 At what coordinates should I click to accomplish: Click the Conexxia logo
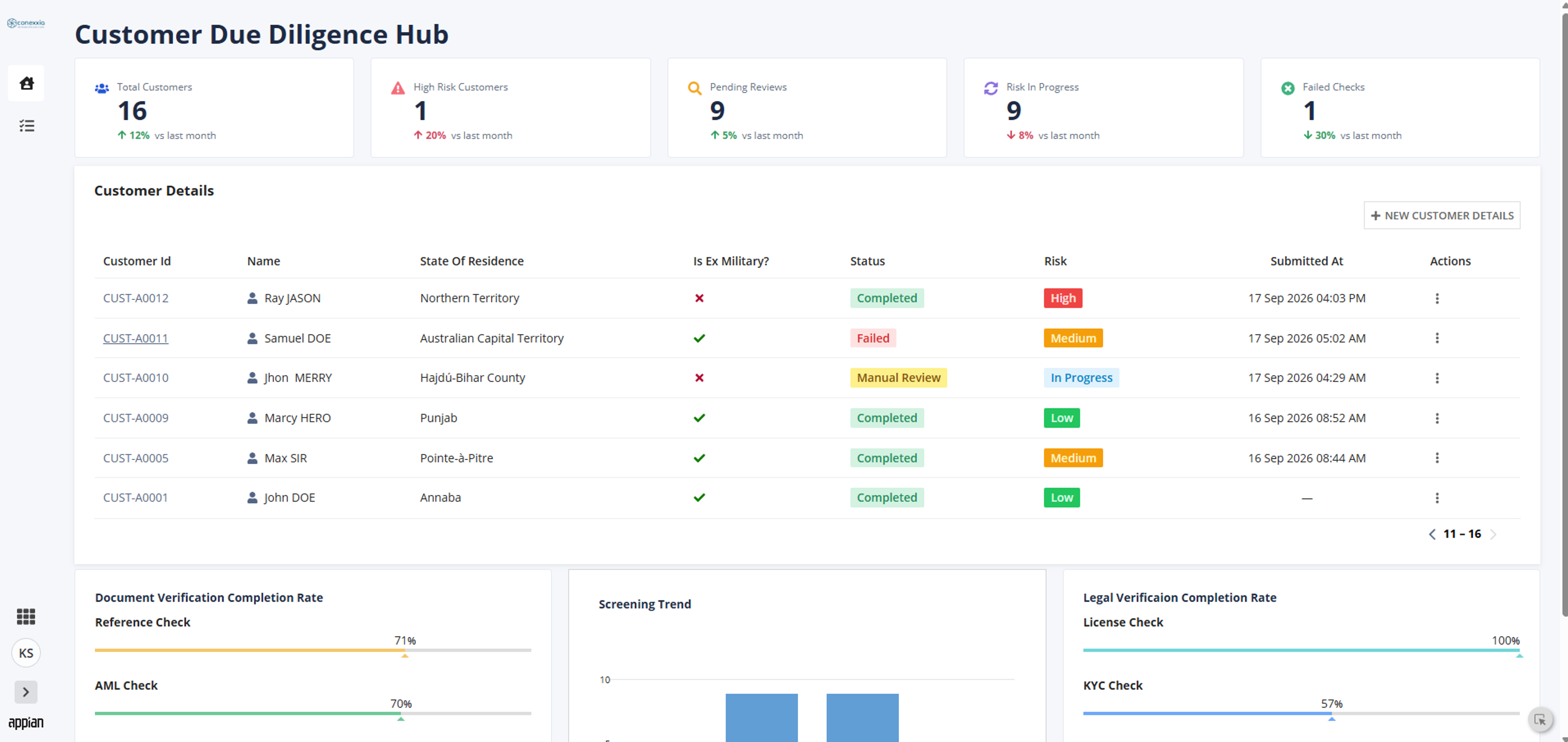click(26, 23)
